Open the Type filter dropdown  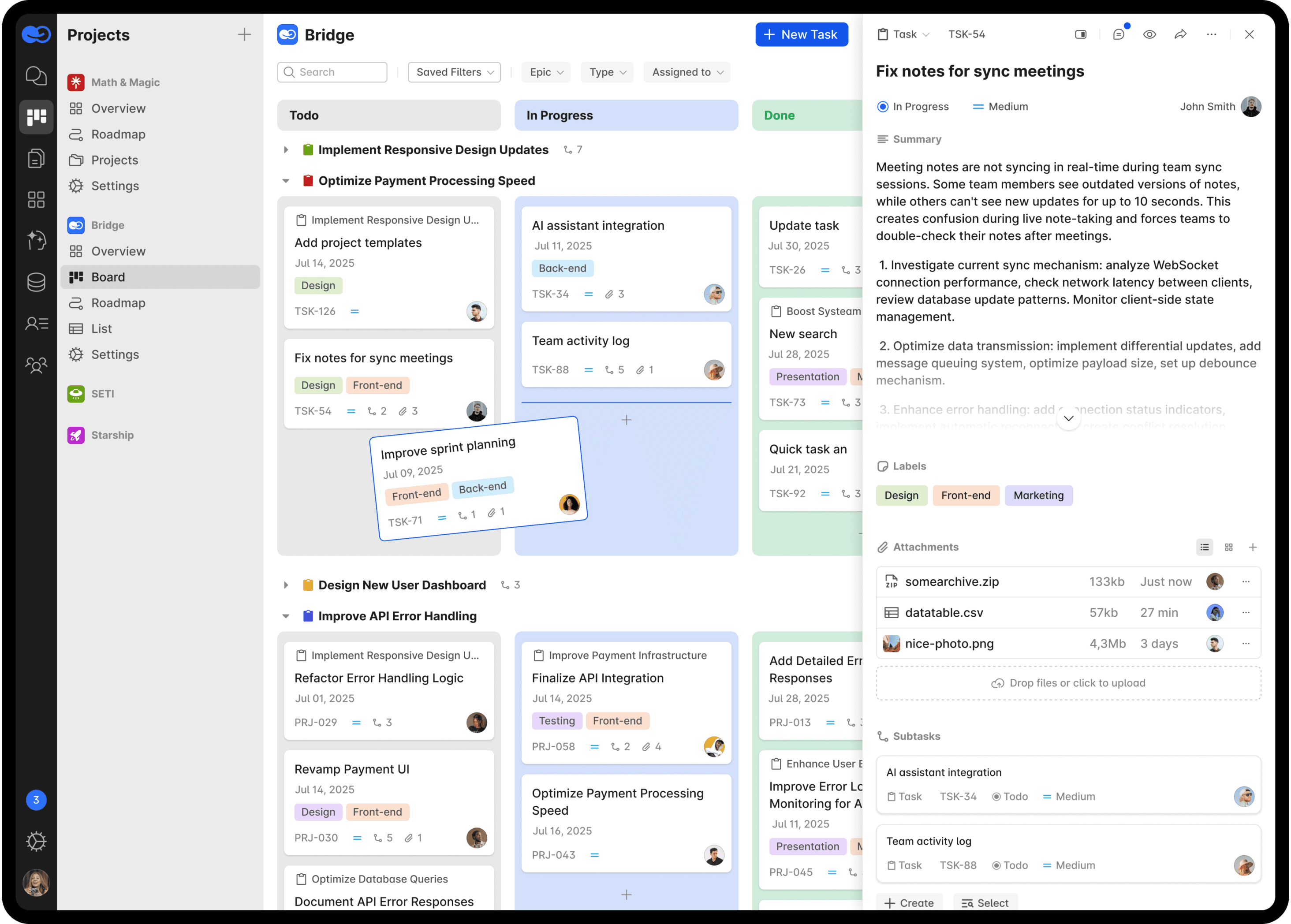point(607,72)
